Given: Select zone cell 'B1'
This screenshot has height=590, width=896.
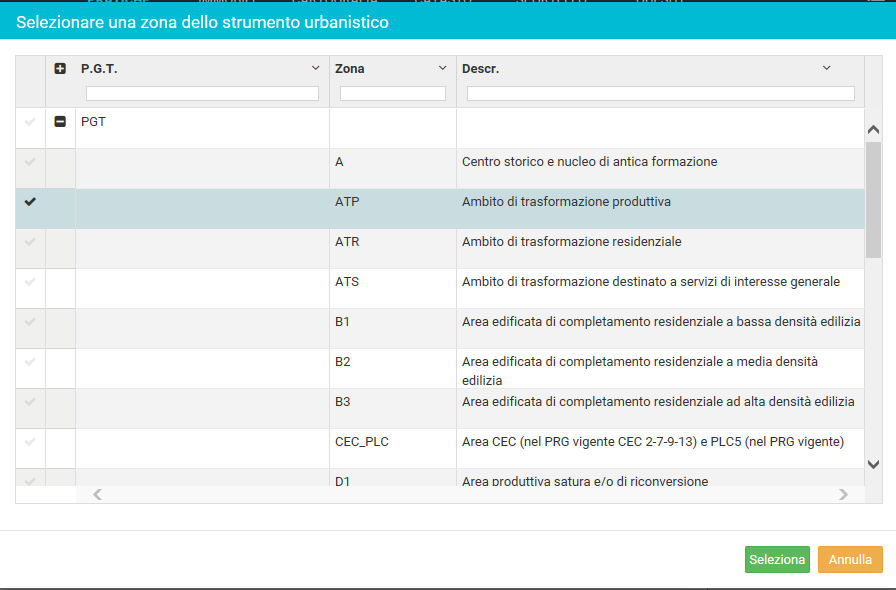Looking at the screenshot, I should (342, 322).
